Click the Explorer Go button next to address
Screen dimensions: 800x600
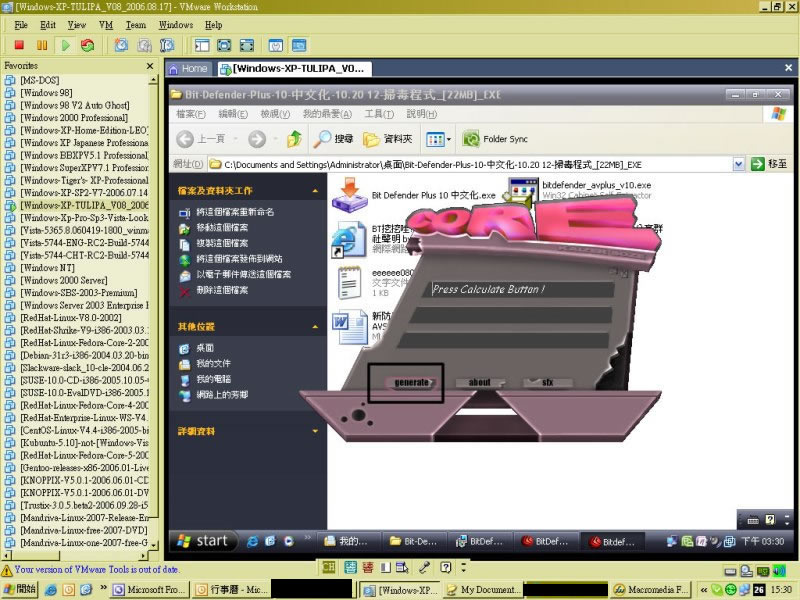point(769,164)
